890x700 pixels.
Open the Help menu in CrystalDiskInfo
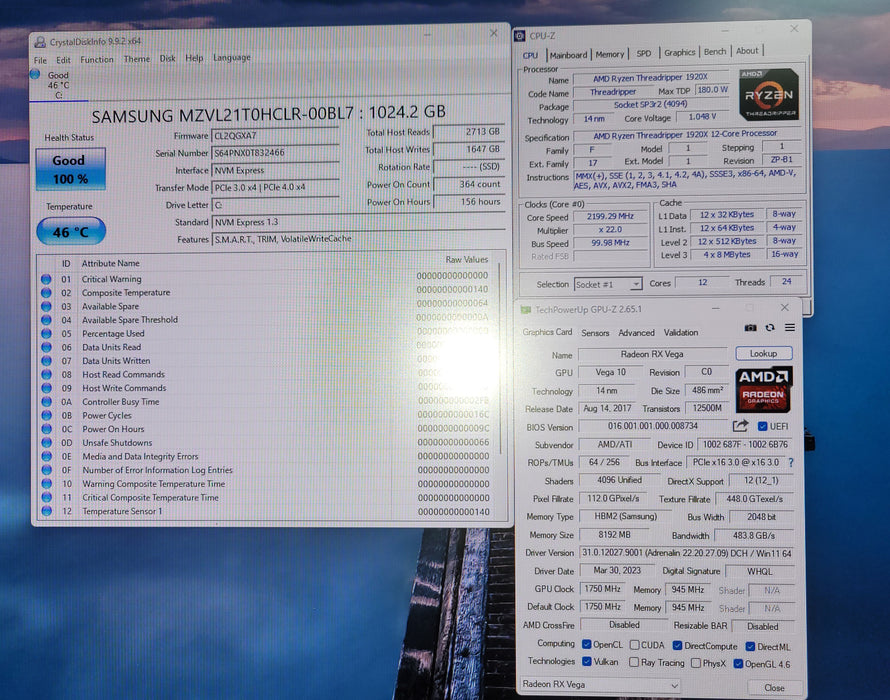(x=194, y=58)
